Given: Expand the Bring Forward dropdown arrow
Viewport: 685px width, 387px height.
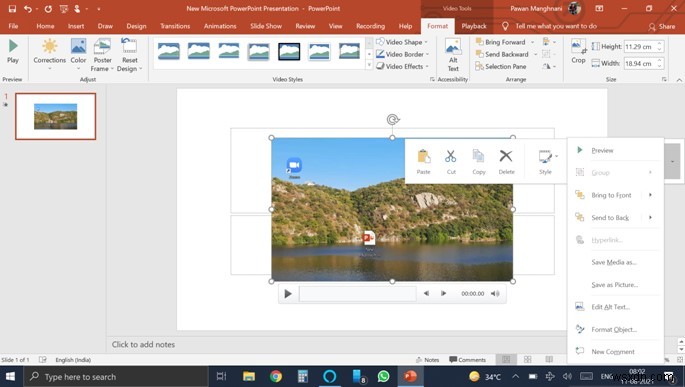Looking at the screenshot, I should click(x=533, y=42).
